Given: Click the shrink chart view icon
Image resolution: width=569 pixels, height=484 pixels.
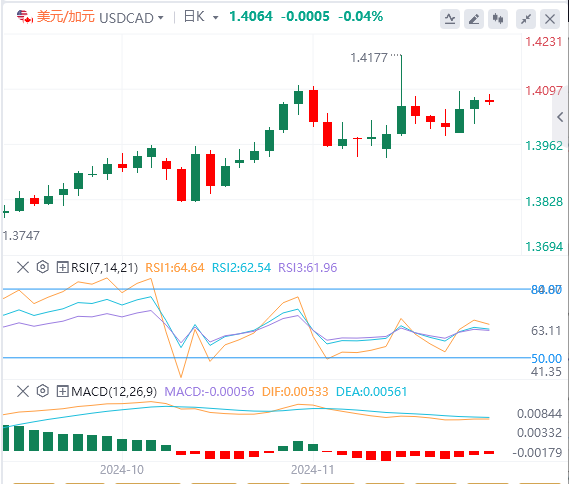Looking at the screenshot, I should coord(526,19).
